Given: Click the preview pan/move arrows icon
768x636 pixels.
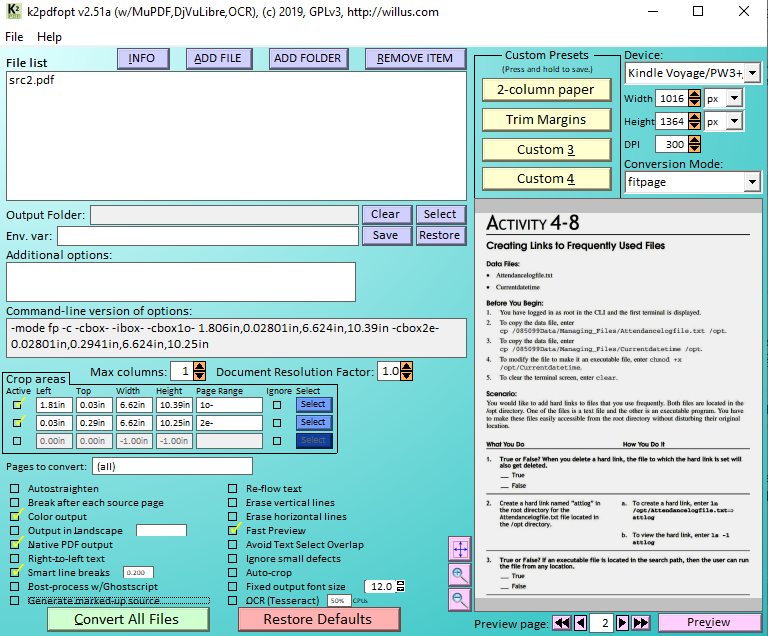Looking at the screenshot, I should (x=460, y=549).
